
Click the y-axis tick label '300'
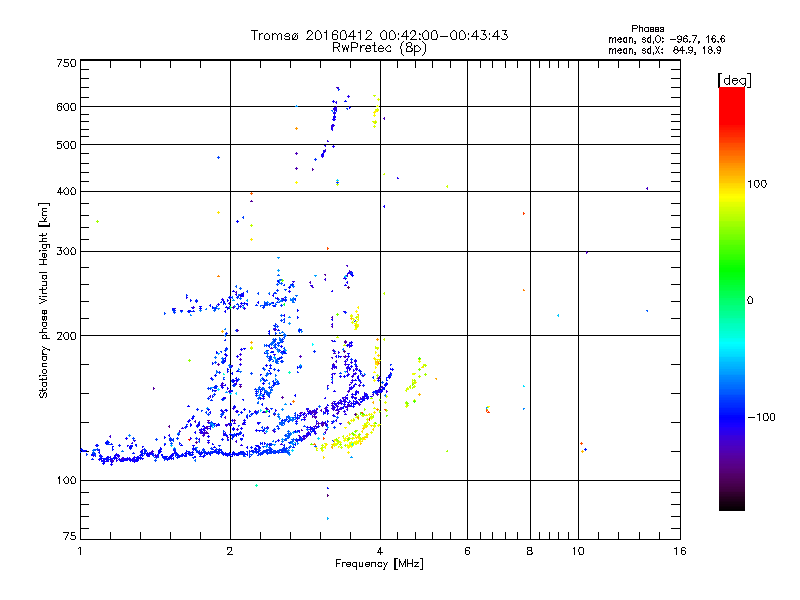(x=66, y=252)
